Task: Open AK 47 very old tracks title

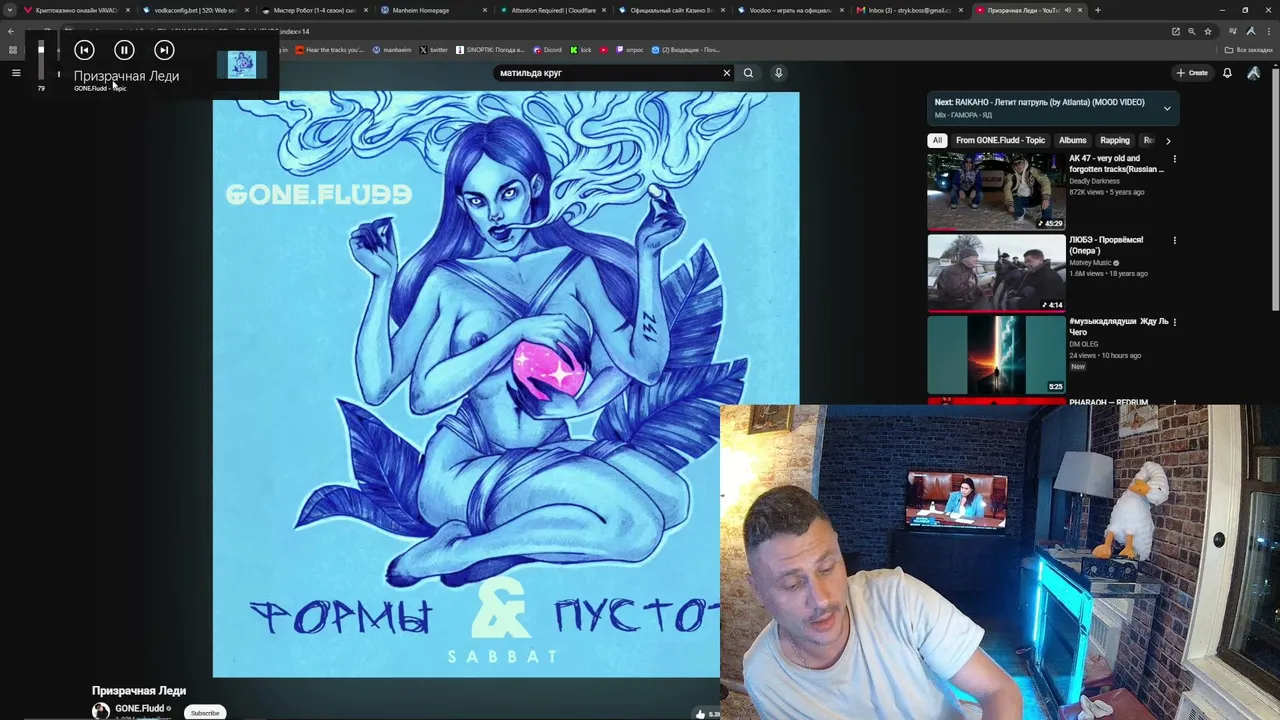Action: (1116, 164)
